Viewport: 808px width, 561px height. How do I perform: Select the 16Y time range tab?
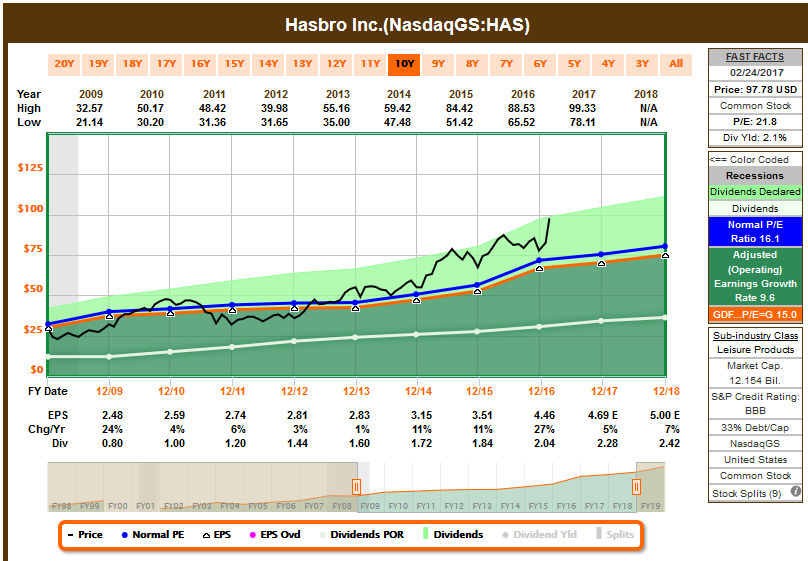pyautogui.click(x=200, y=64)
